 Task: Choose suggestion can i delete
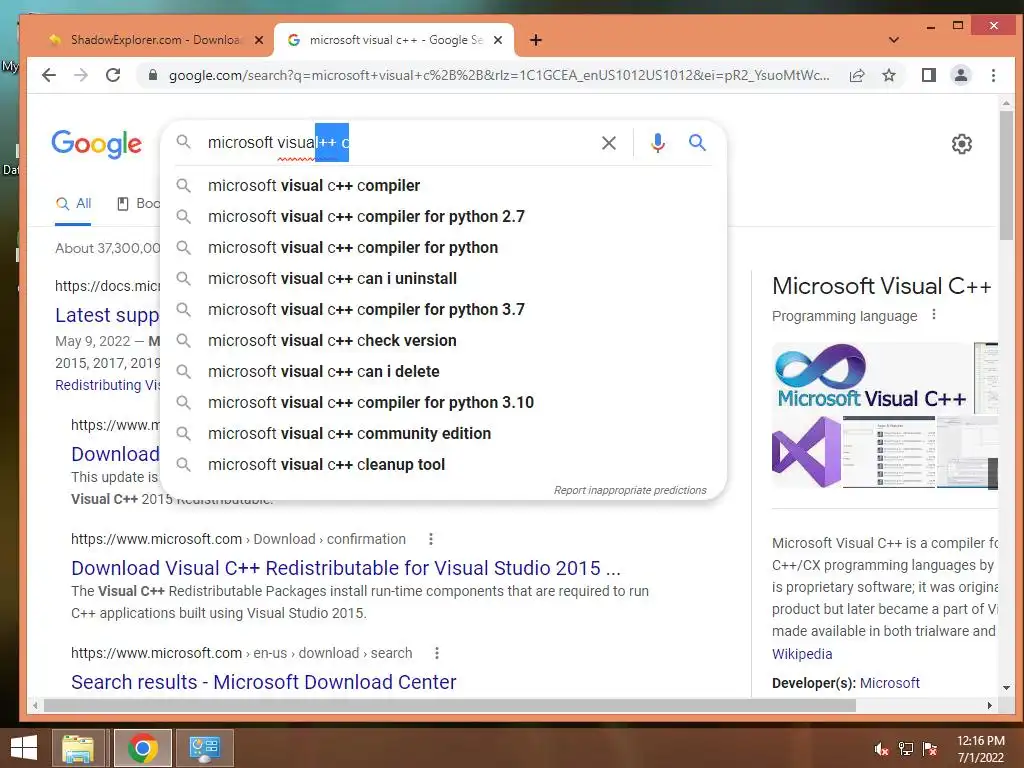click(443, 372)
